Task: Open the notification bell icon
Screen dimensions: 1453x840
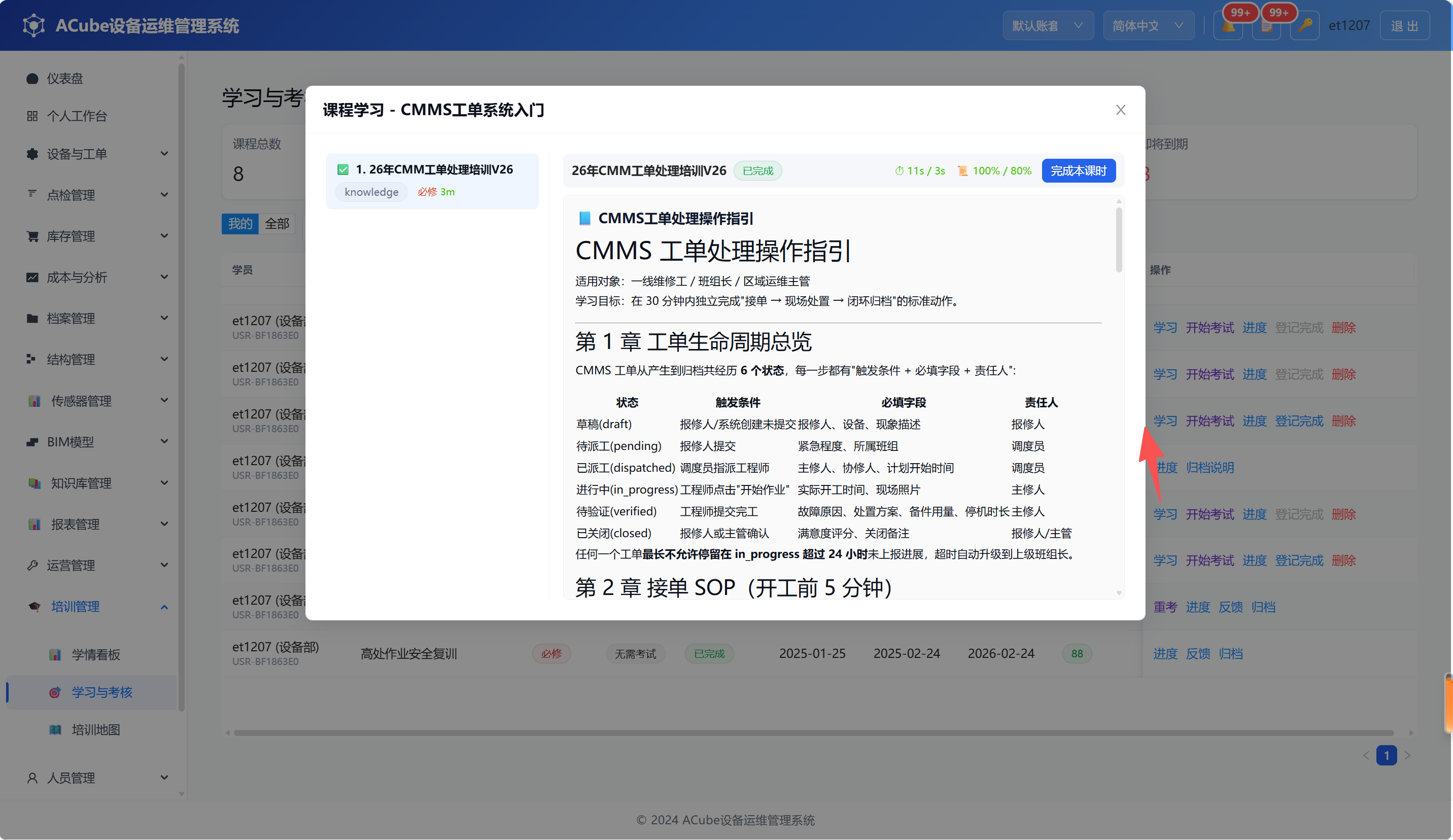Action: (x=1228, y=26)
